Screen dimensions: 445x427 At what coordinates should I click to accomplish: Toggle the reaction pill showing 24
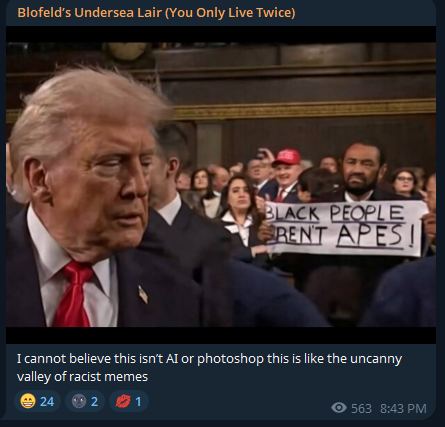tap(37, 401)
